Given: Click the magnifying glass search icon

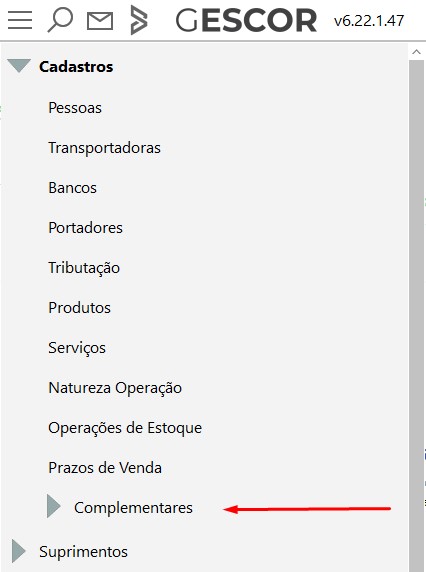Looking at the screenshot, I should coord(60,20).
